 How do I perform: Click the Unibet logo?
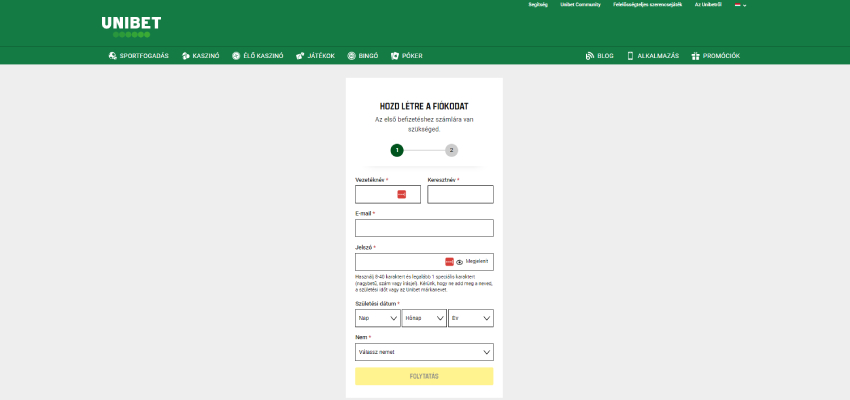click(x=131, y=27)
